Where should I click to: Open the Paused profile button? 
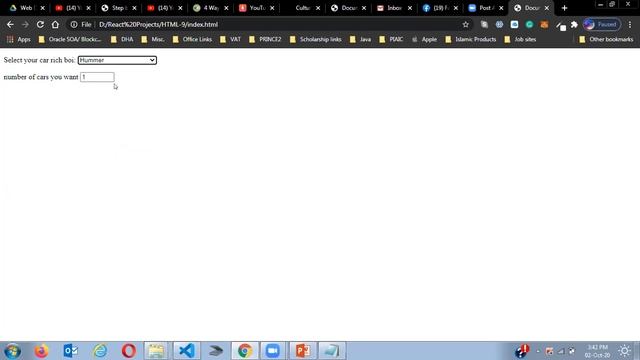(602, 24)
